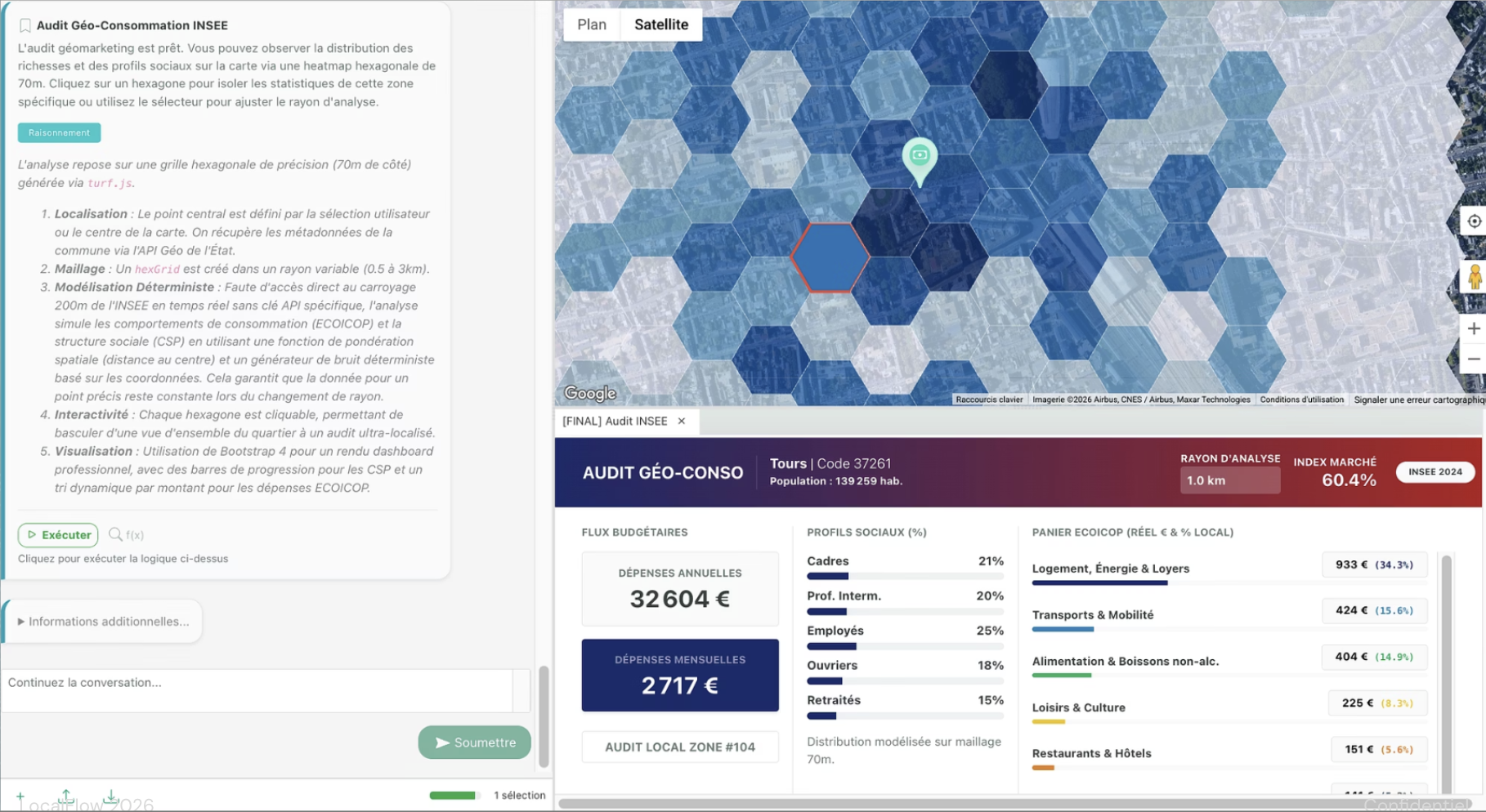Click the search magnifier icon next to f(x)
Image resolution: width=1486 pixels, height=812 pixels.
tap(115, 534)
